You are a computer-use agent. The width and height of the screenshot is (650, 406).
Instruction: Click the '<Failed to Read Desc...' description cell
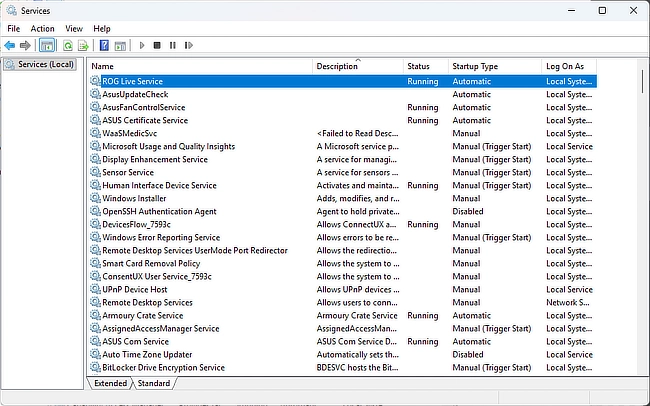[357, 133]
